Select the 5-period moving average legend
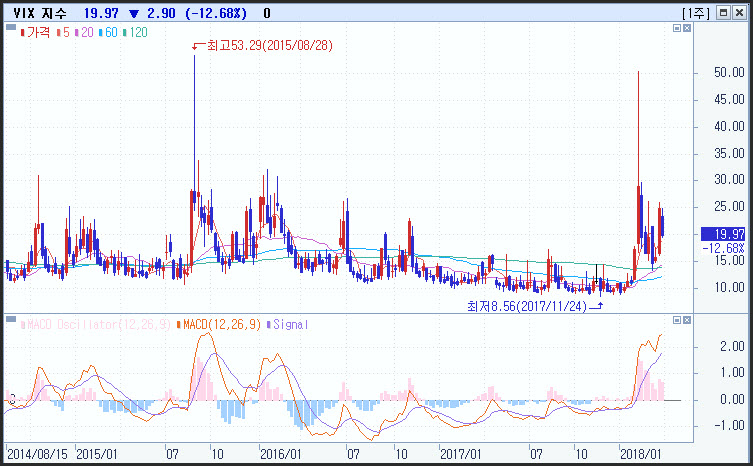The width and height of the screenshot is (753, 466). [x=63, y=32]
